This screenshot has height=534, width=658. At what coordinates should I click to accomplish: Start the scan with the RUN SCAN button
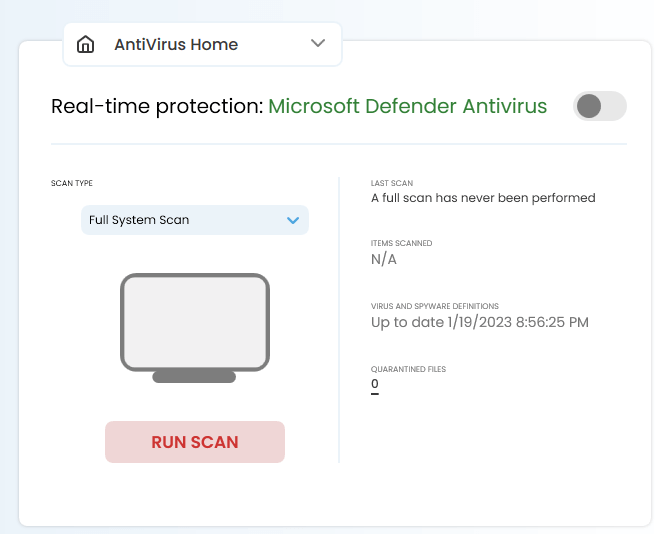[x=195, y=442]
